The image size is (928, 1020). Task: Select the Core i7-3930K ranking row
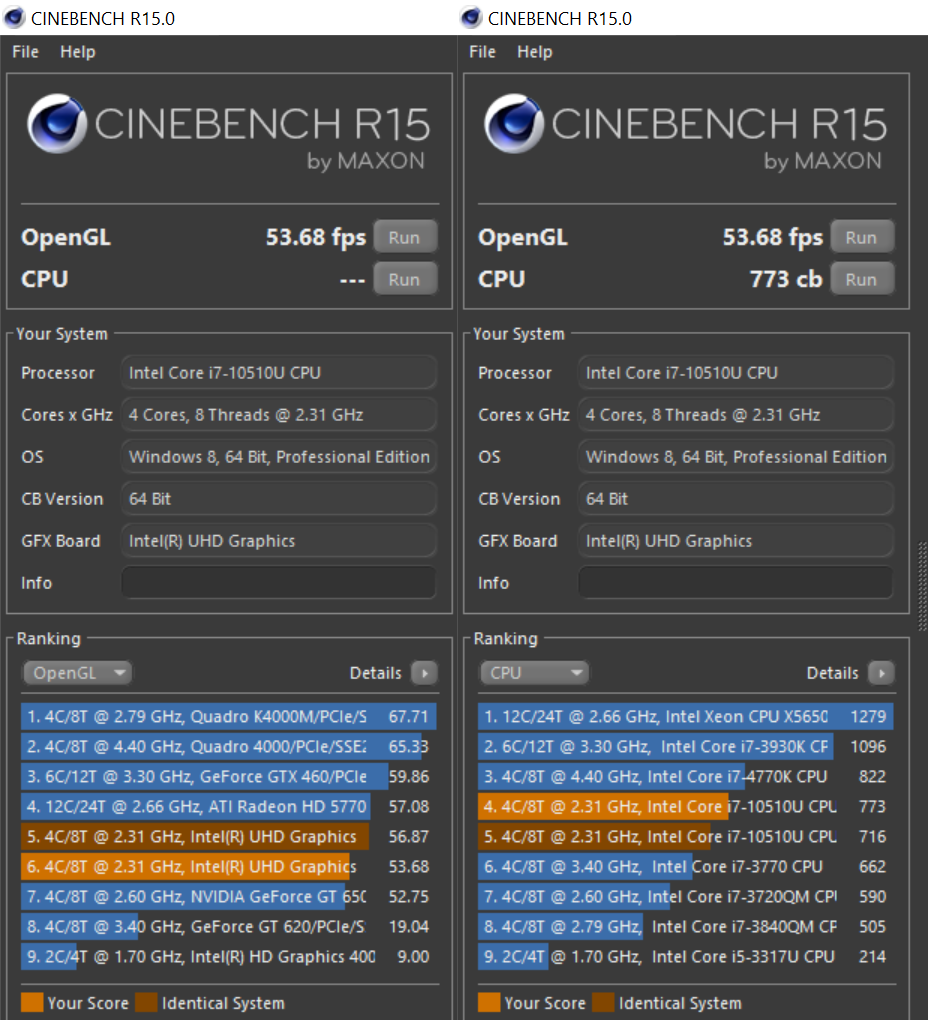(686, 746)
